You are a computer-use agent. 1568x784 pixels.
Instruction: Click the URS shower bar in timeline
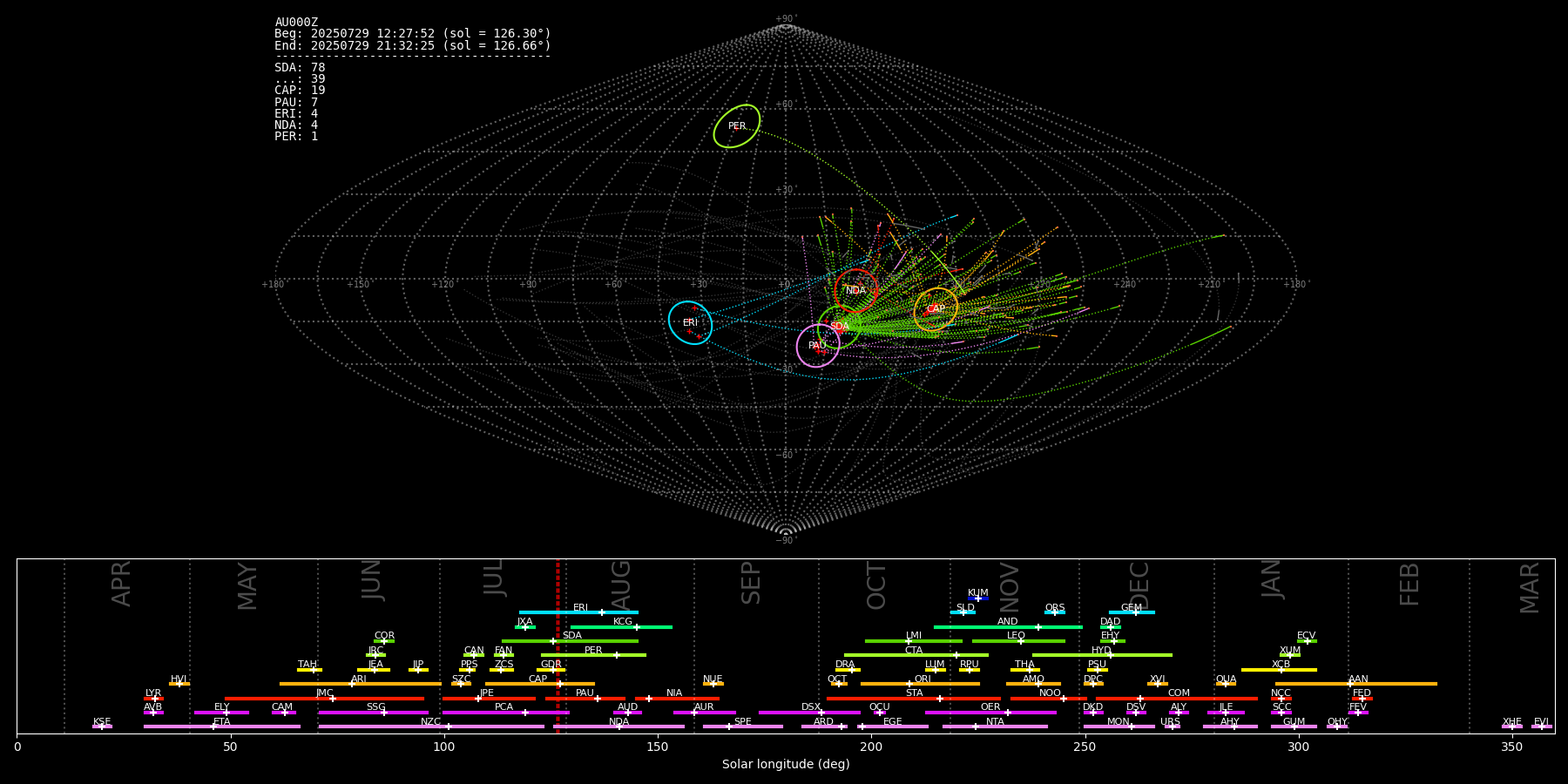tap(1172, 727)
